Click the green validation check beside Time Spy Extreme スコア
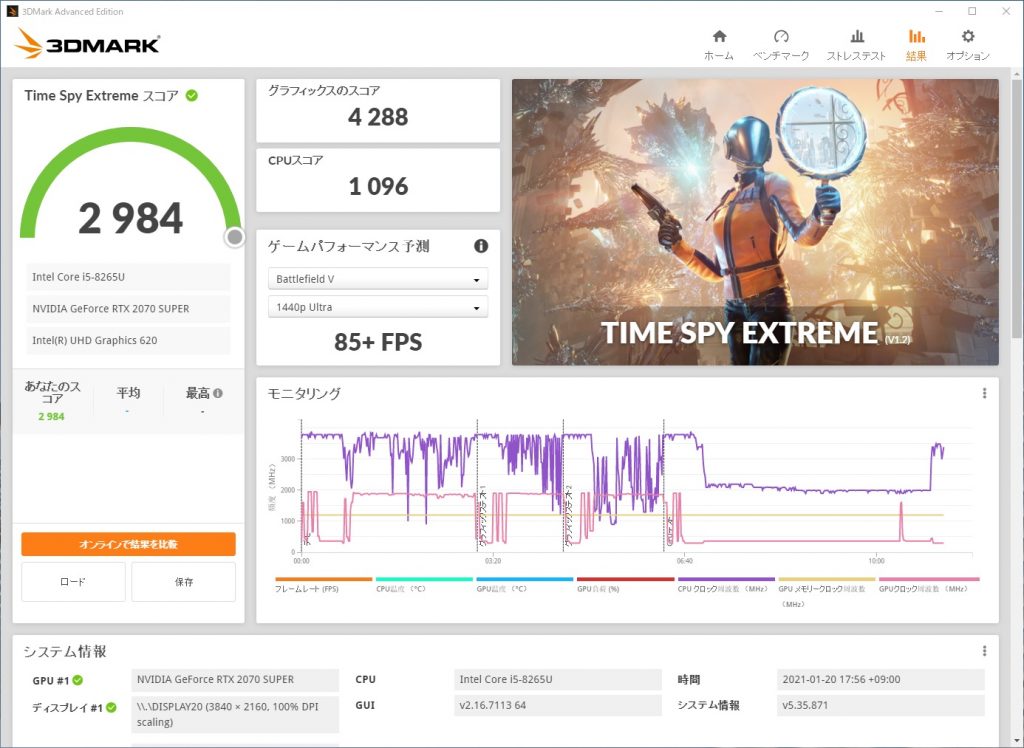 point(191,95)
